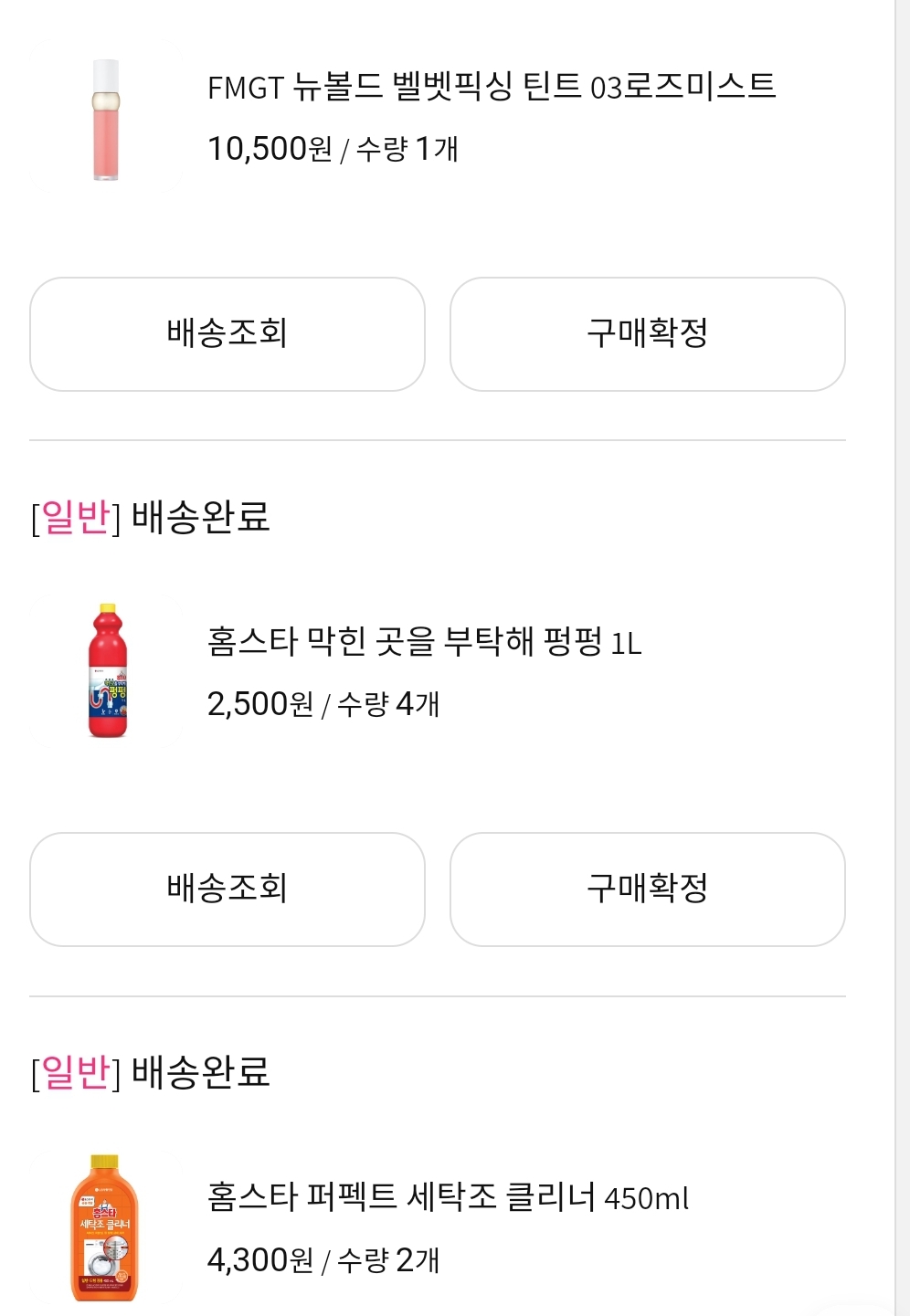This screenshot has height=1316, width=910.
Task: Open 홈스타 퍼펙트 세탁조 클리너 450ml title
Action: 449,1197
